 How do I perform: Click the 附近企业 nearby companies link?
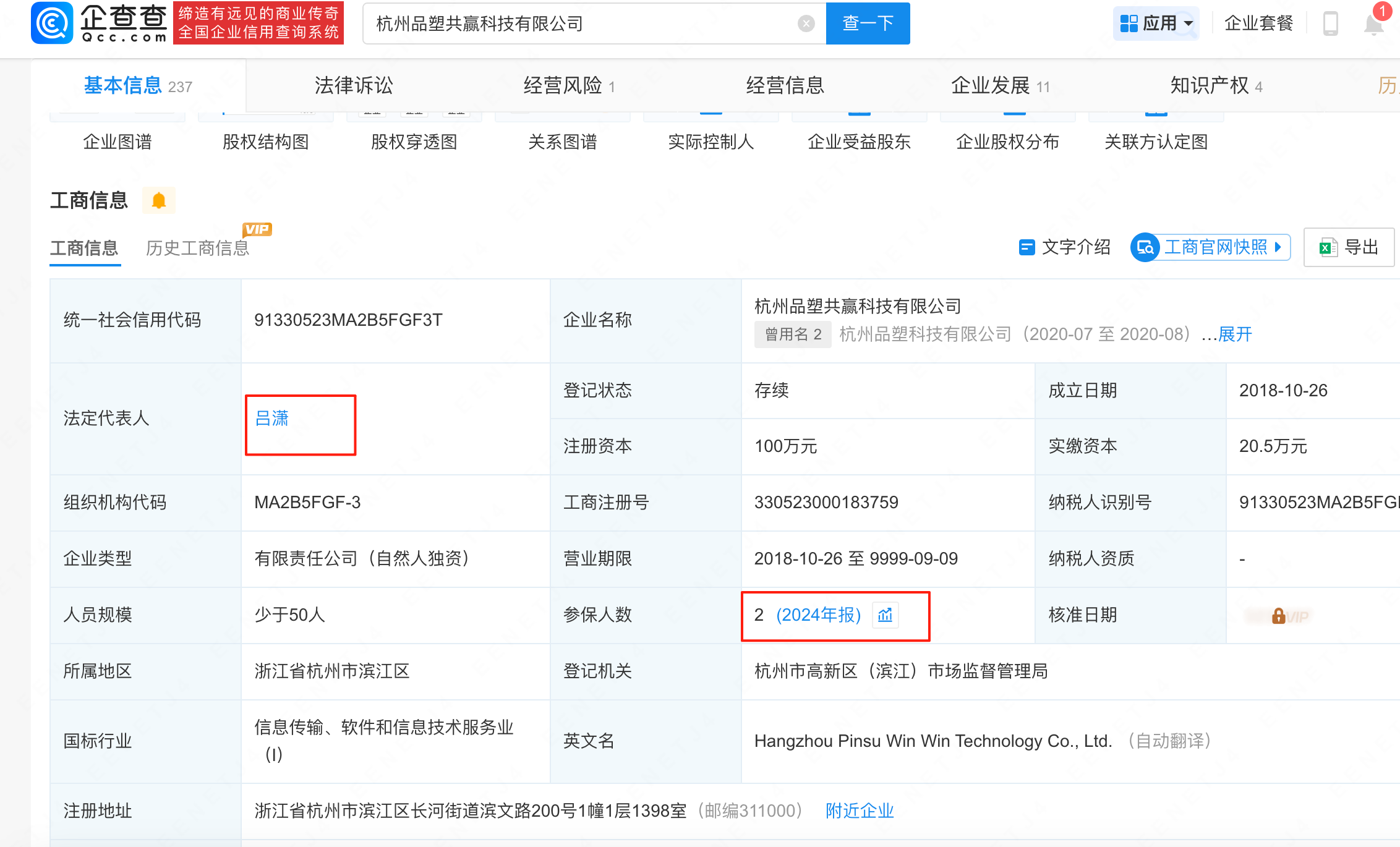[860, 811]
